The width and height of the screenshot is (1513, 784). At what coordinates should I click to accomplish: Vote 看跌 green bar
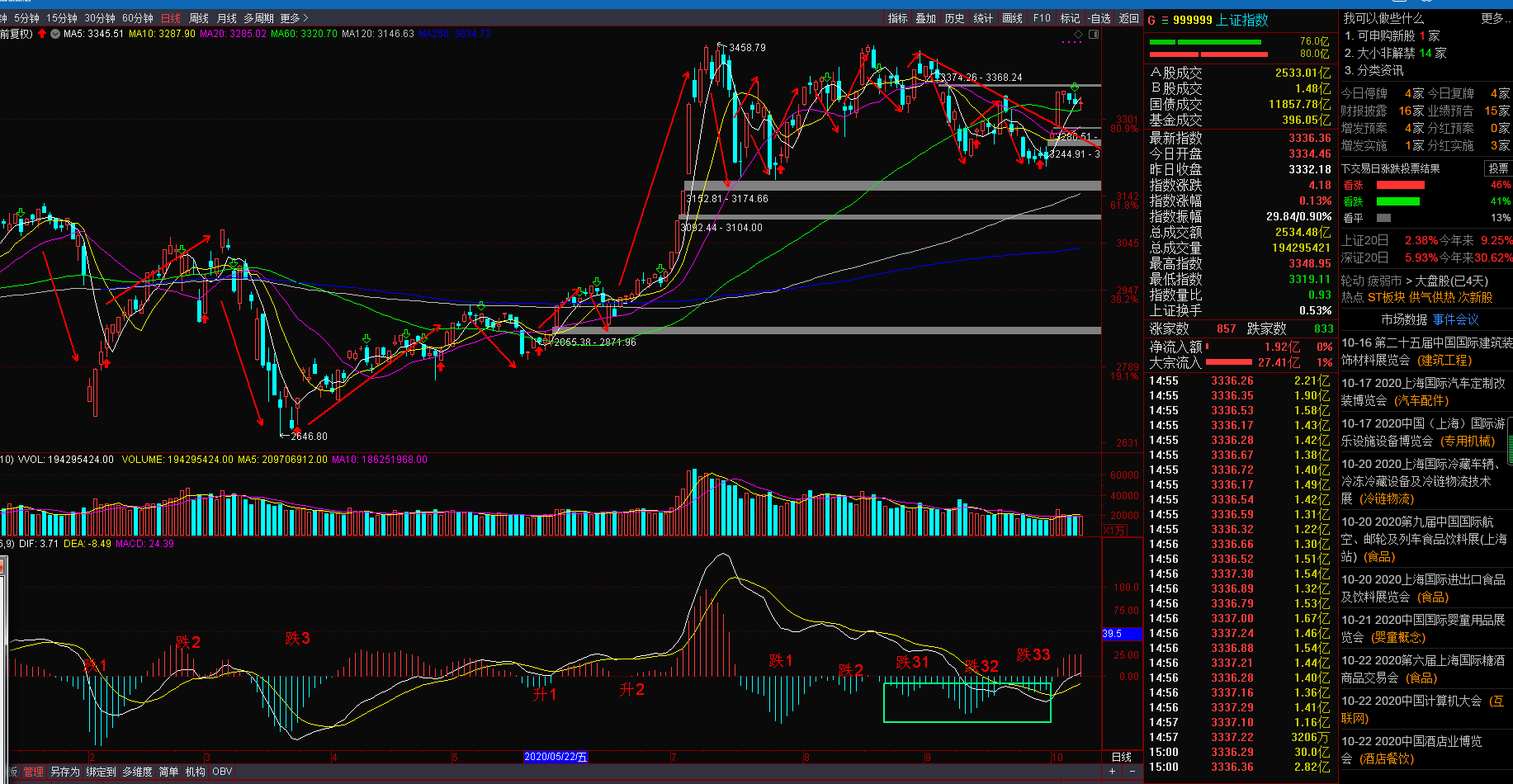point(1398,201)
